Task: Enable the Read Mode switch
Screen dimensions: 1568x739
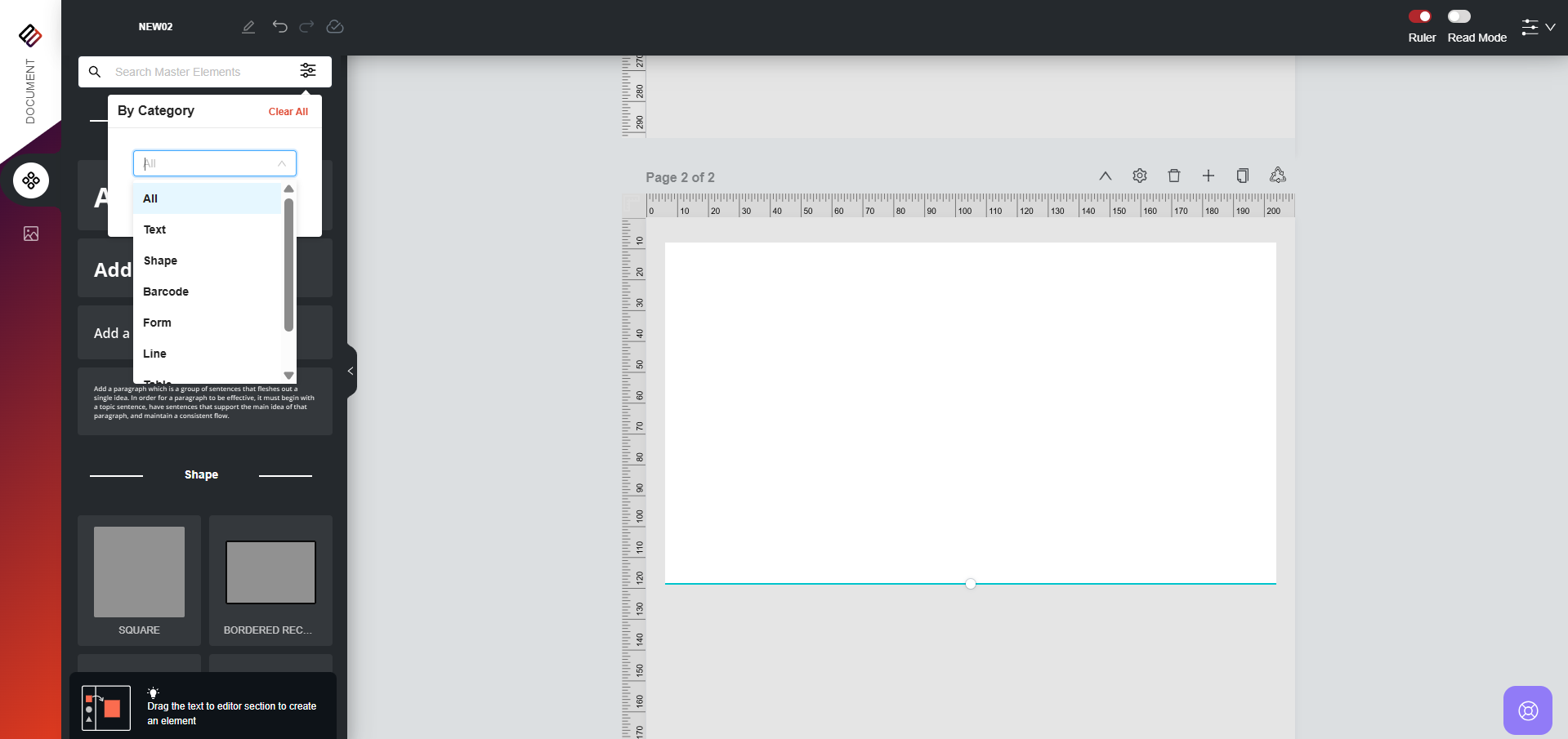Action: (1459, 16)
